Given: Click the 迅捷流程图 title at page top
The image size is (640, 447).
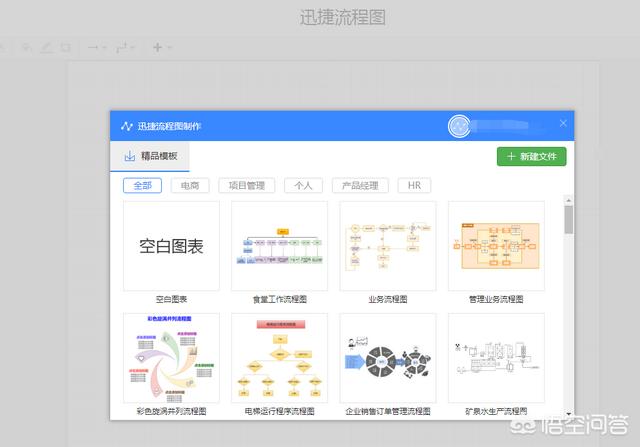Looking at the screenshot, I should coord(343,18).
